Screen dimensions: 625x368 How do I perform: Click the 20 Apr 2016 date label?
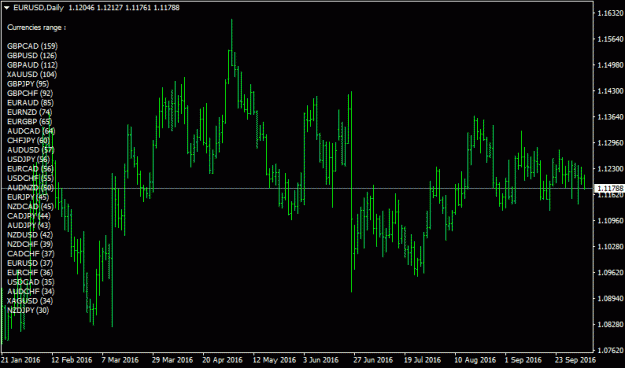(x=222, y=360)
